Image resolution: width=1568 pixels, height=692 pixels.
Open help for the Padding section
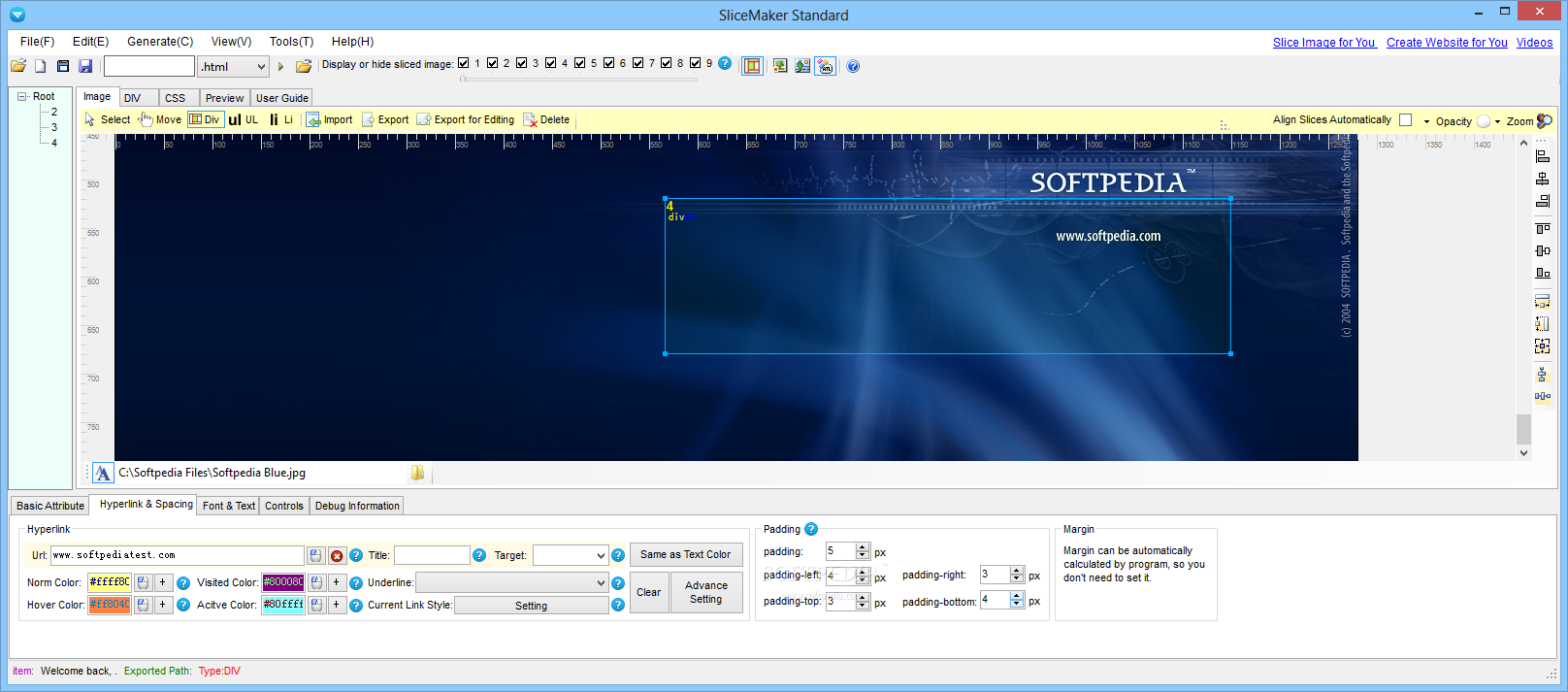click(x=811, y=529)
